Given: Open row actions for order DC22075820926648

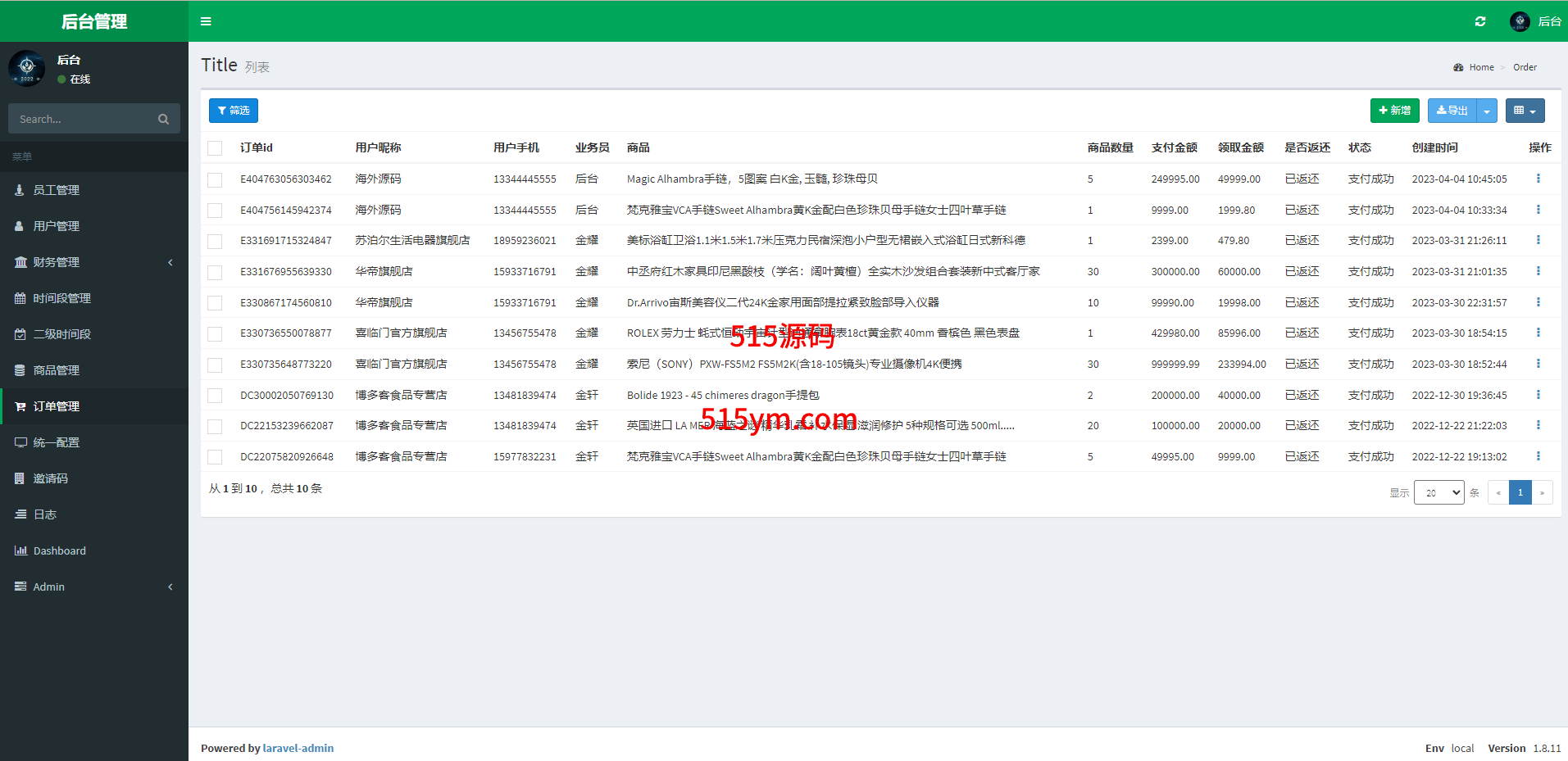Looking at the screenshot, I should pyautogui.click(x=1538, y=456).
